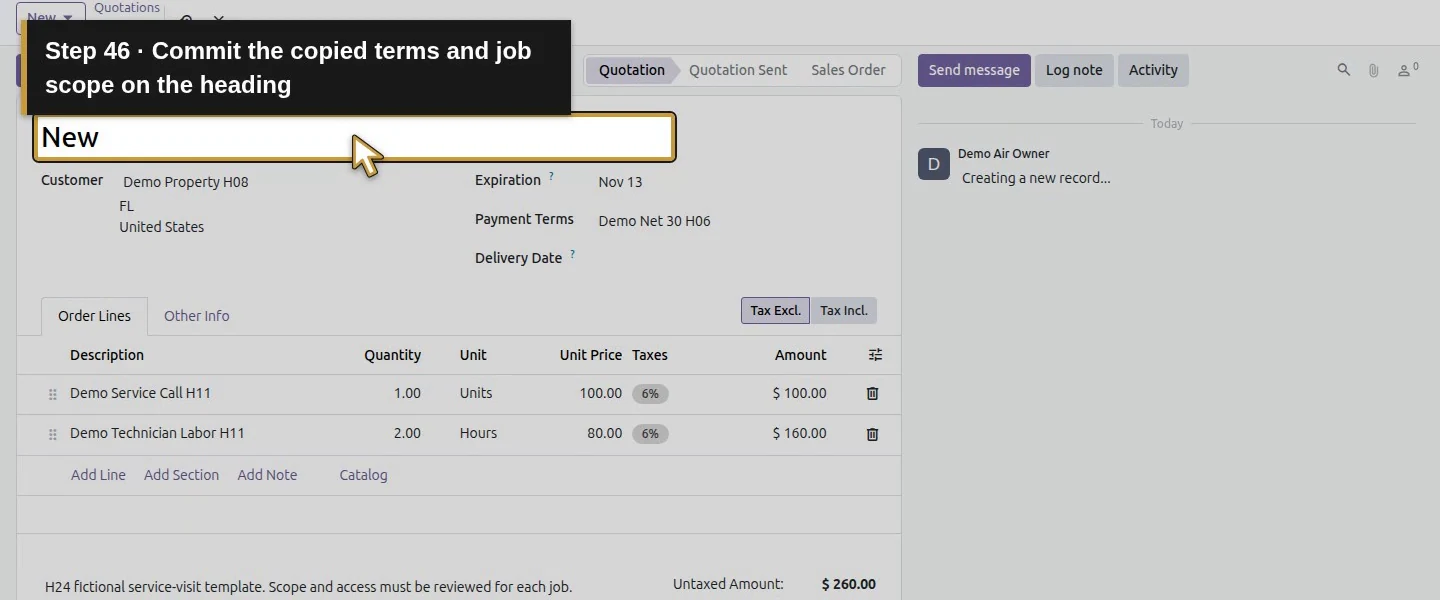Click the 6% tax tag on Service Call line

point(650,394)
